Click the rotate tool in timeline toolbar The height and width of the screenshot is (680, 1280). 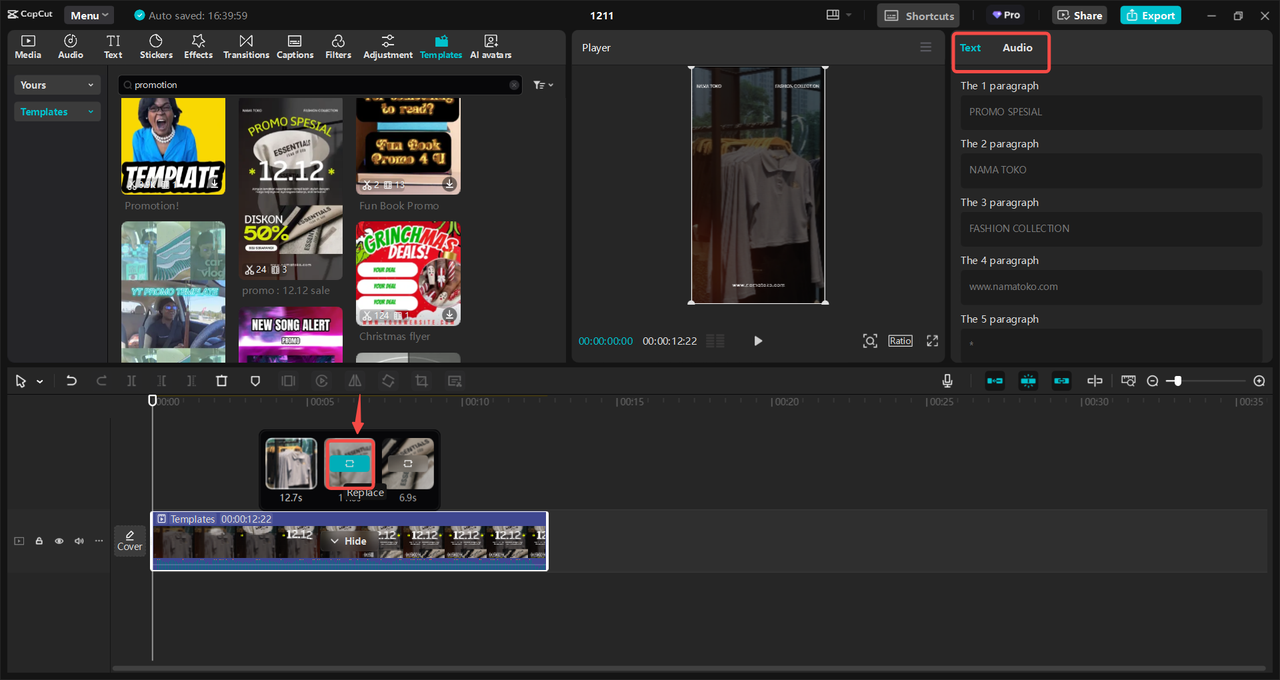click(388, 381)
